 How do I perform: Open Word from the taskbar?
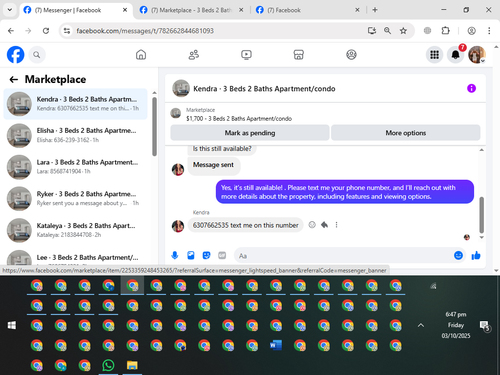(x=276, y=345)
